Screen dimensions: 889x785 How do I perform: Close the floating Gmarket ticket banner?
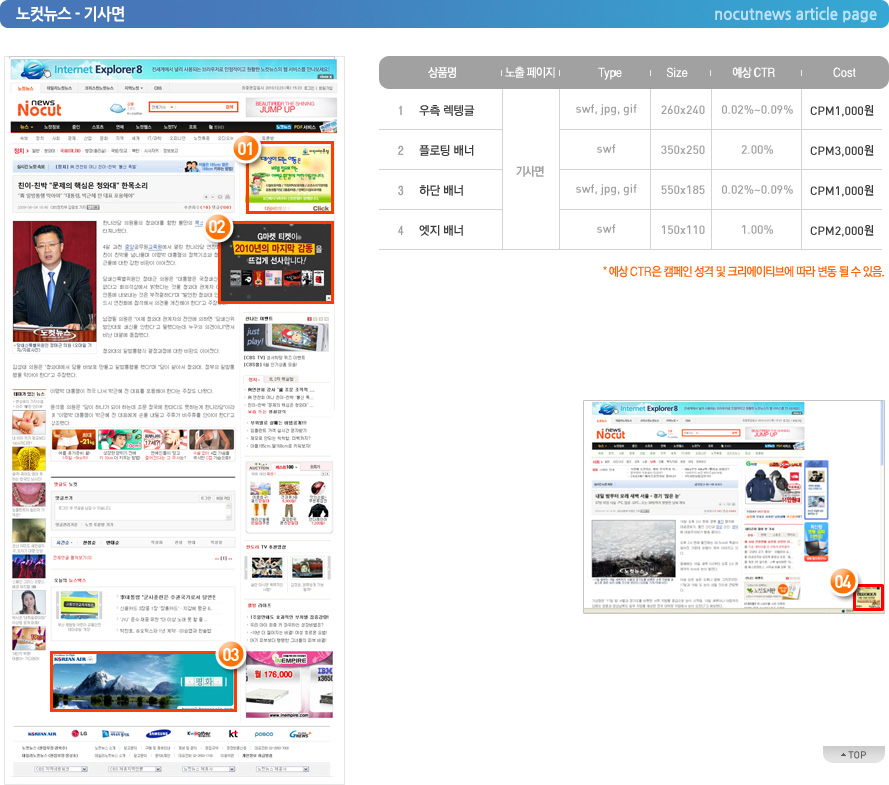pyautogui.click(x=328, y=298)
